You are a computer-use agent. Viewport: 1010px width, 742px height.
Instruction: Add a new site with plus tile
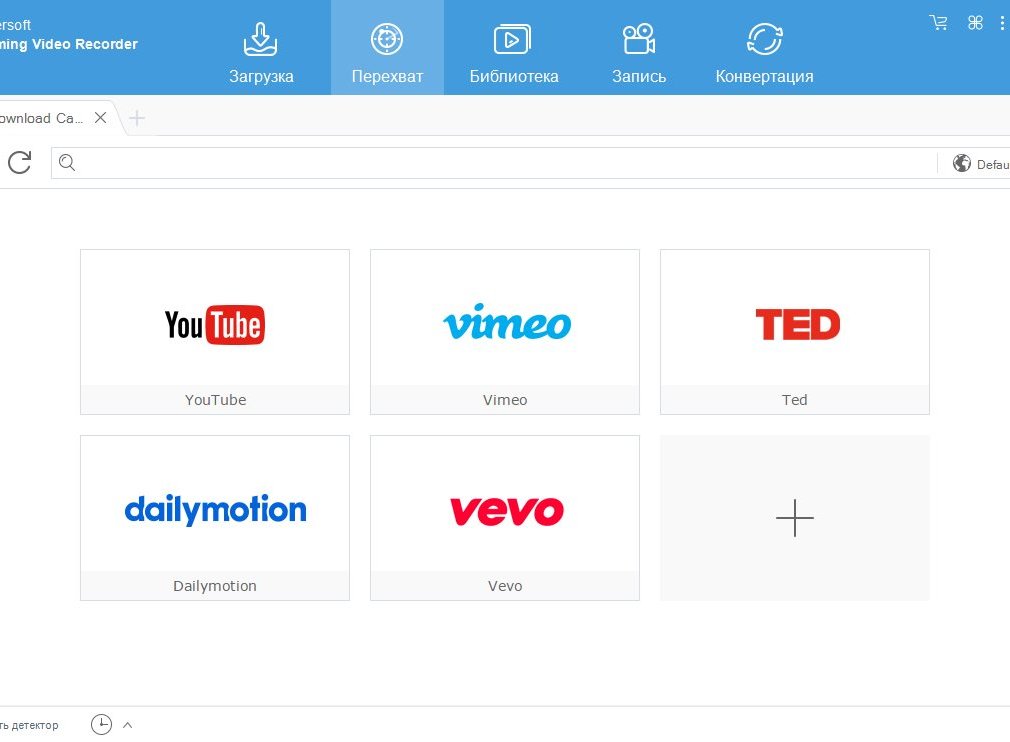(795, 518)
